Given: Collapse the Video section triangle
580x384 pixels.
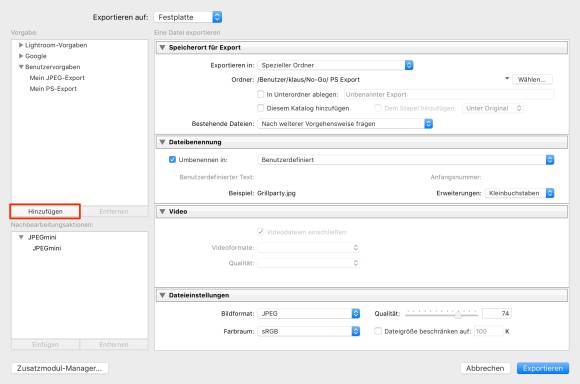Looking at the screenshot, I should 162,212.
